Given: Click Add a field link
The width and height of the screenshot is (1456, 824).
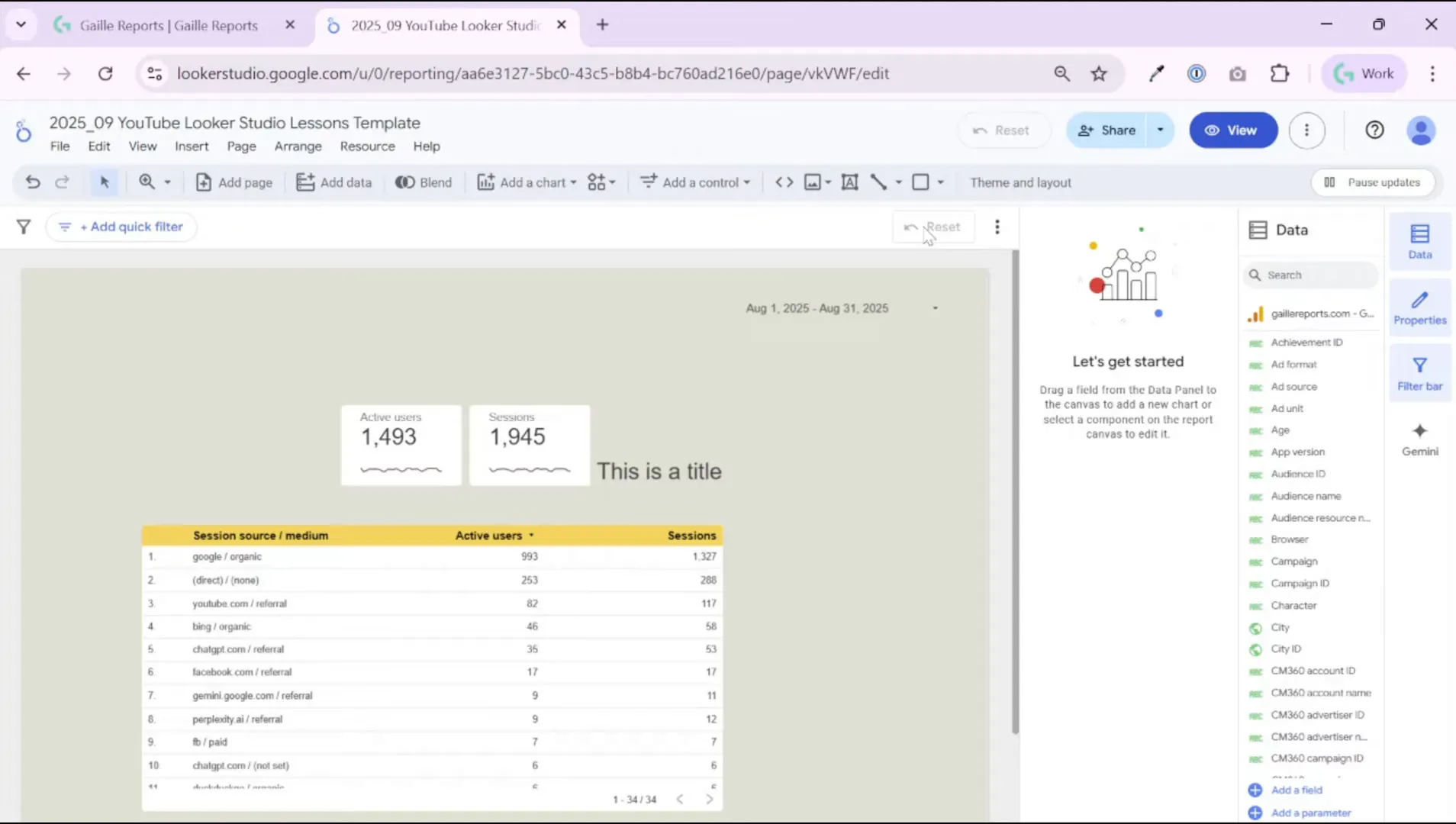Looking at the screenshot, I should tap(1297, 790).
